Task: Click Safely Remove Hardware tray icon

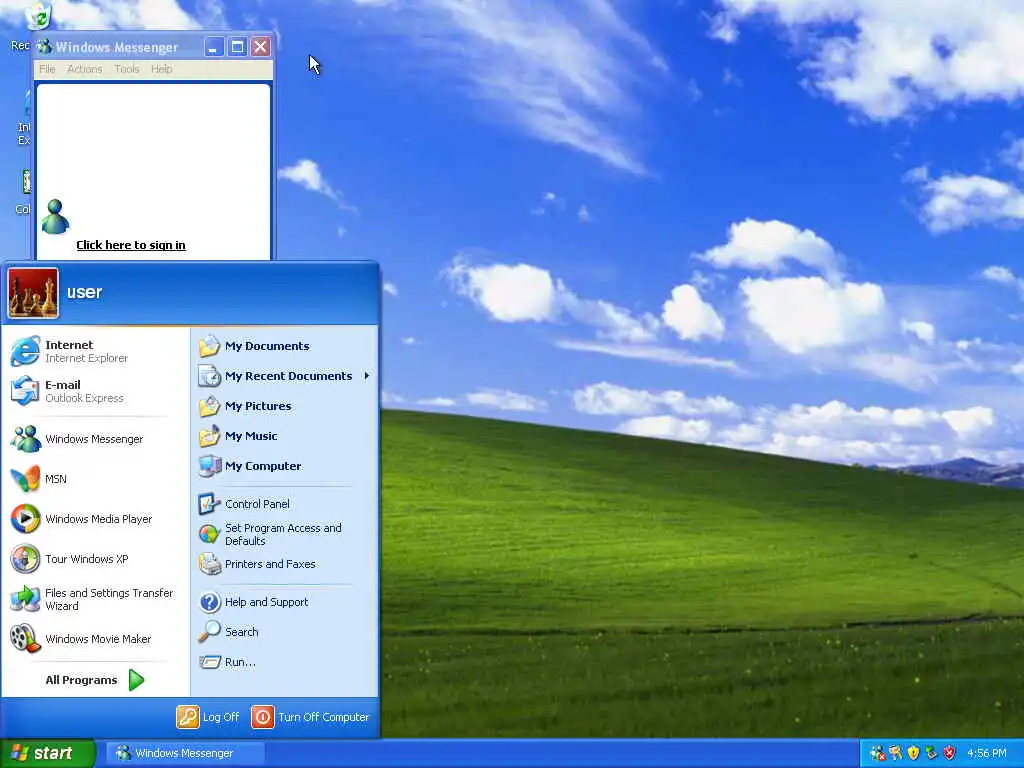Action: click(x=931, y=753)
